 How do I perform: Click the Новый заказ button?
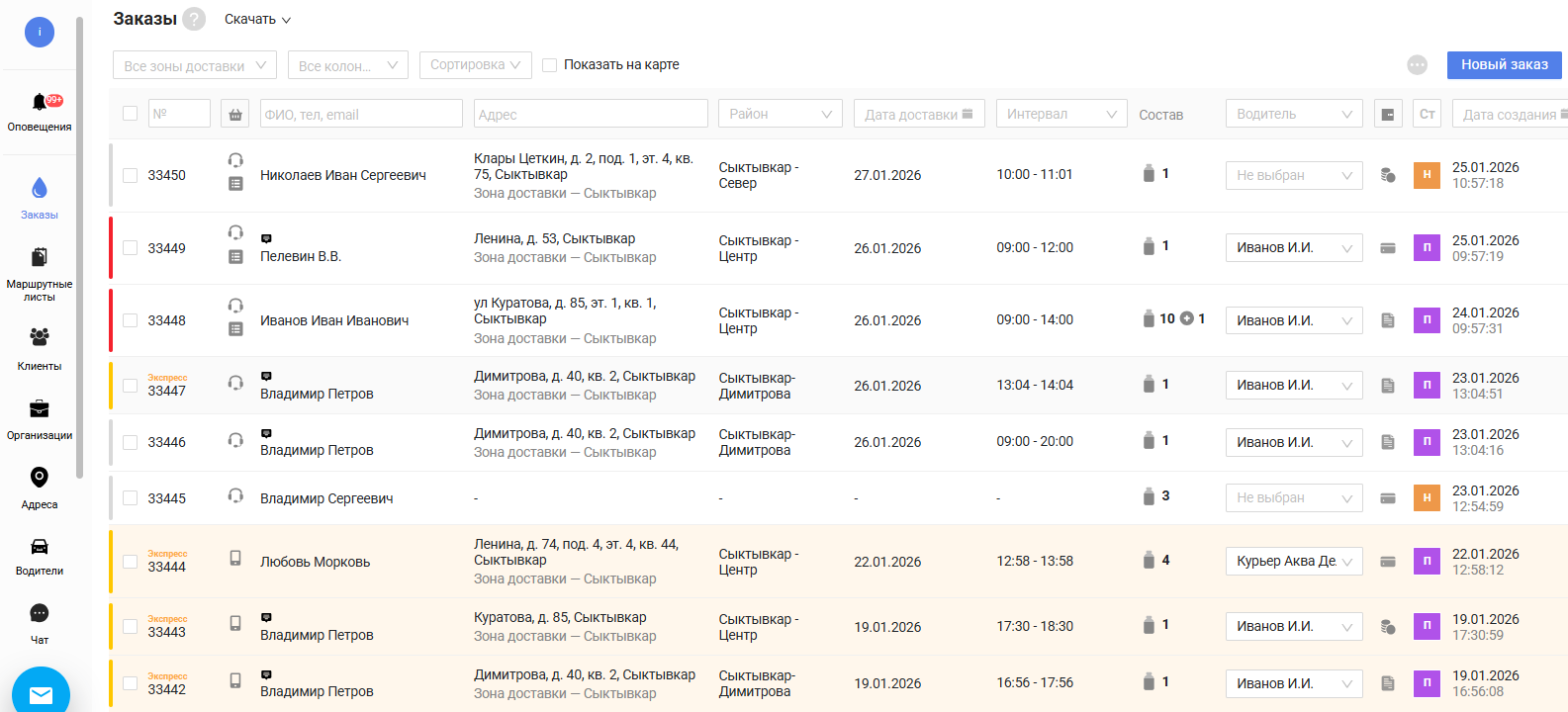pyautogui.click(x=1504, y=64)
